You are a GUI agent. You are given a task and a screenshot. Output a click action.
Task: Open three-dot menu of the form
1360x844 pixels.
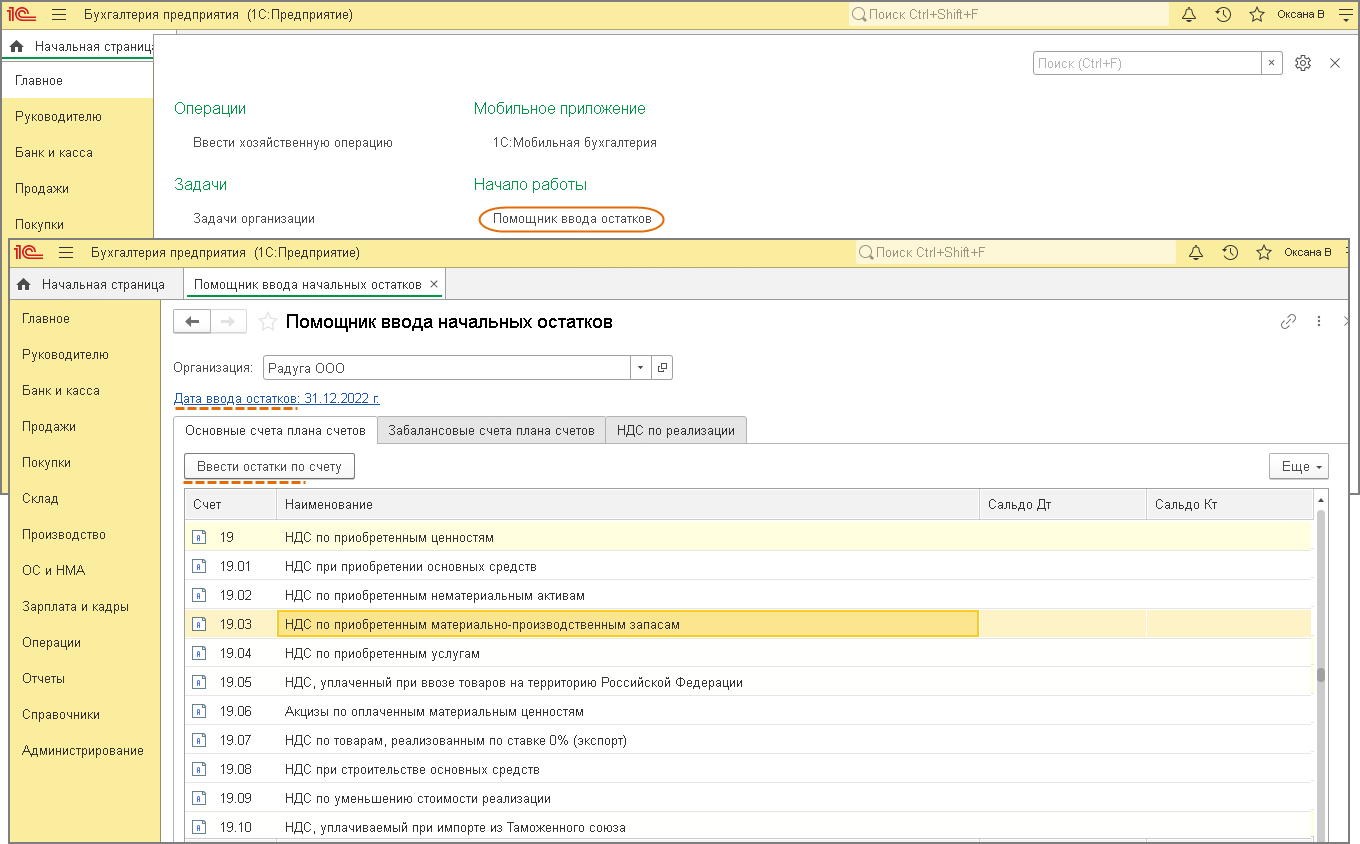click(1319, 322)
